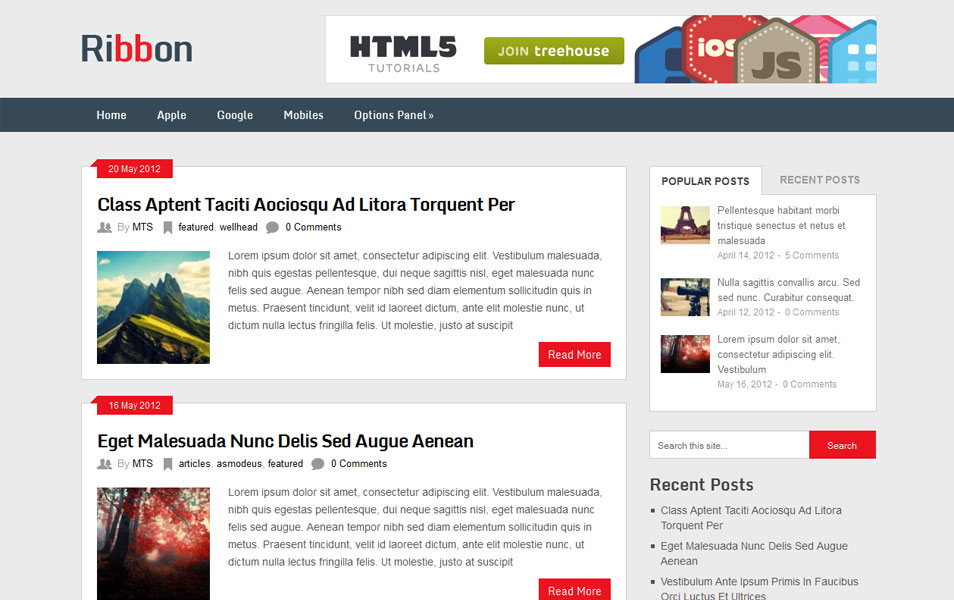Screen dimensions: 954x600
Task: Open 0 Comments link of first post
Action: coord(313,227)
